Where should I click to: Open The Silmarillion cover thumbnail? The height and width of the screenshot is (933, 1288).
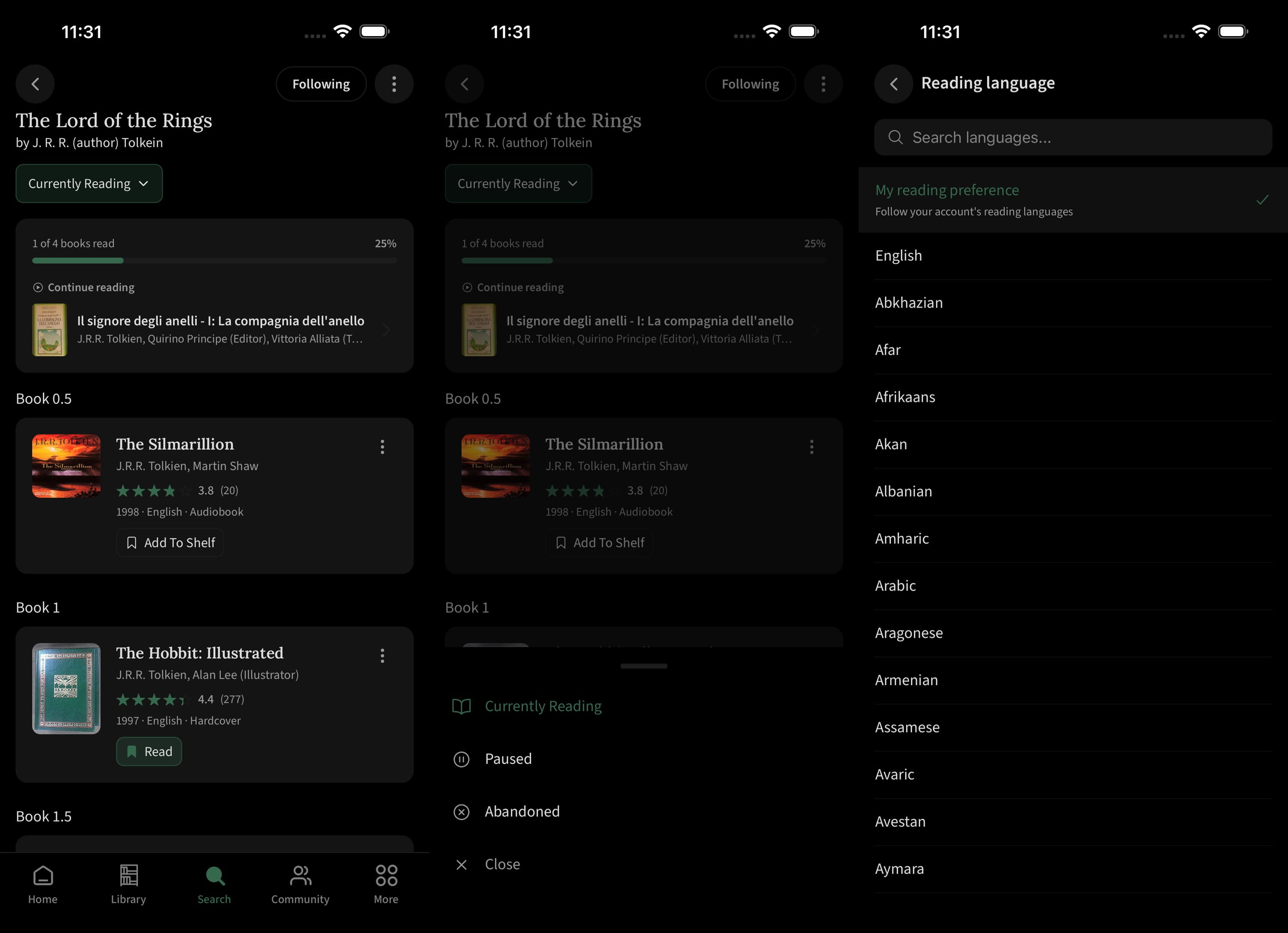(67, 466)
